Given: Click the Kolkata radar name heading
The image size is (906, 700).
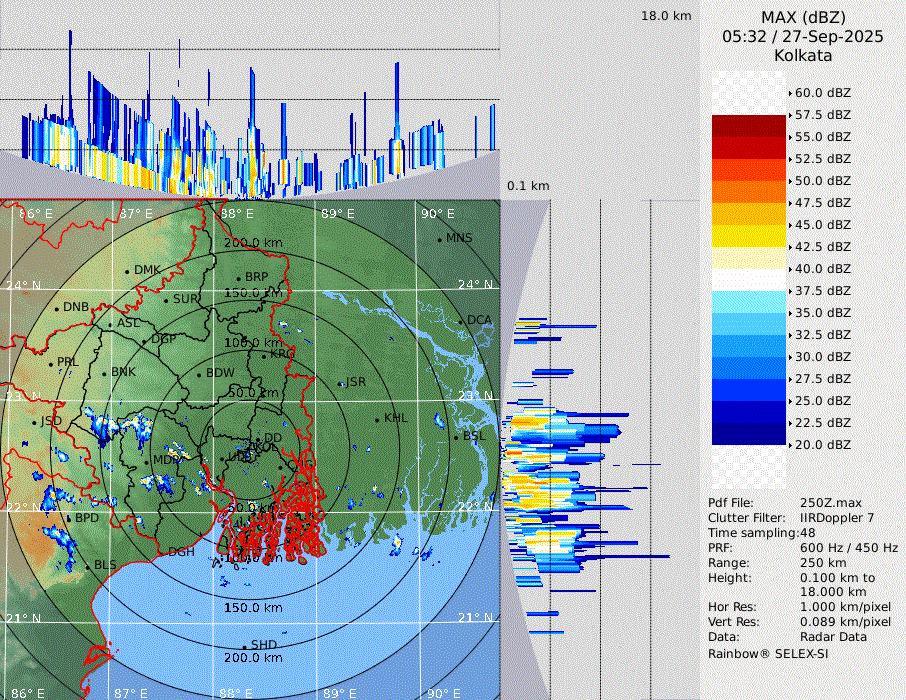Looking at the screenshot, I should point(803,56).
